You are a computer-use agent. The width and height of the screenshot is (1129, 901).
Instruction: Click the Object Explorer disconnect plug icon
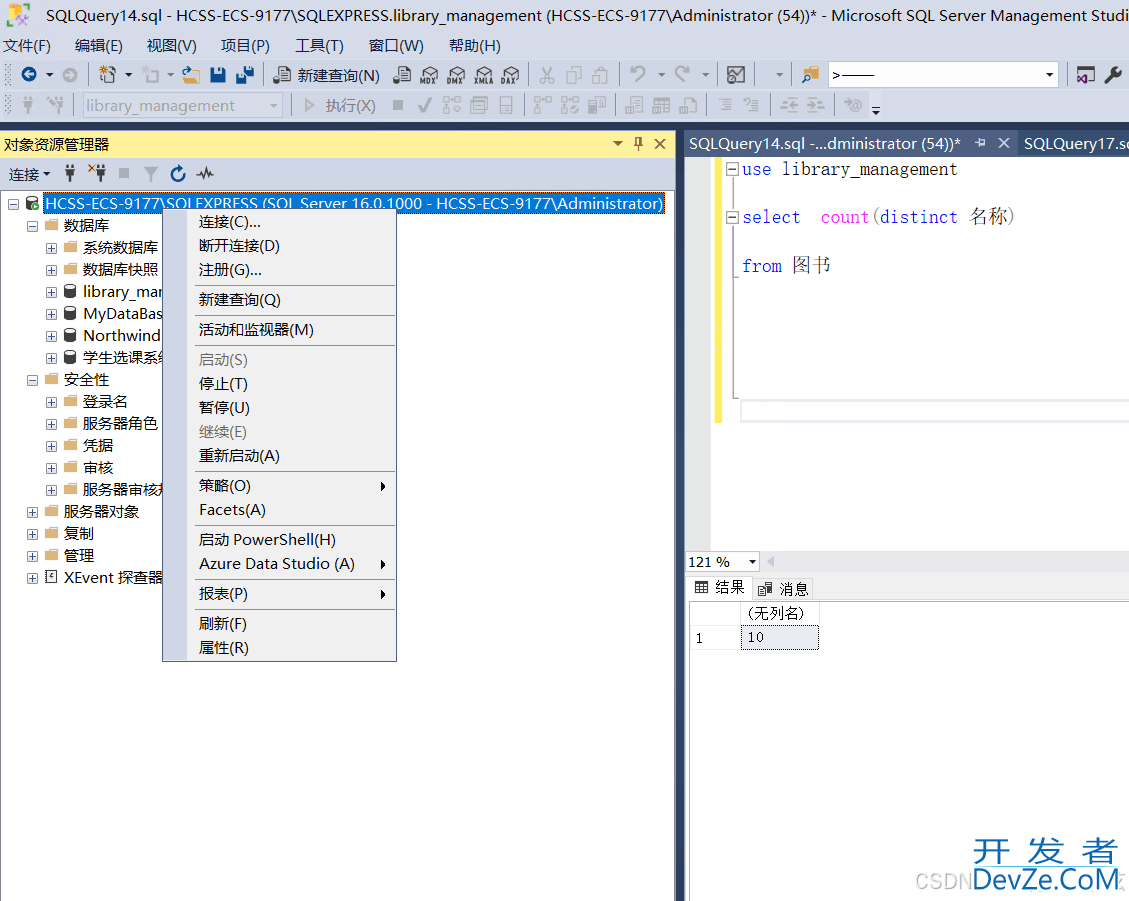96,174
